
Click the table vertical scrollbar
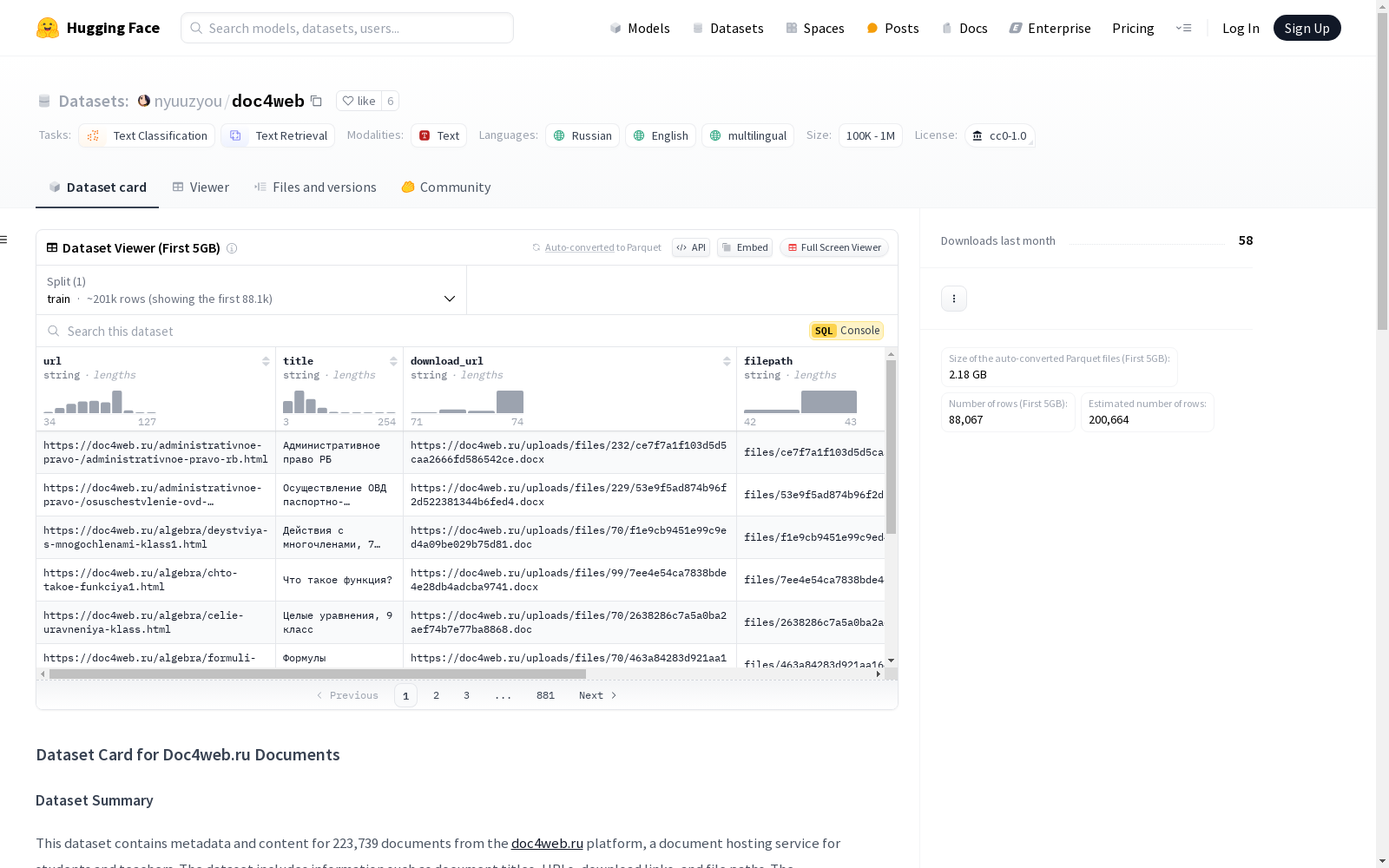coord(891,447)
